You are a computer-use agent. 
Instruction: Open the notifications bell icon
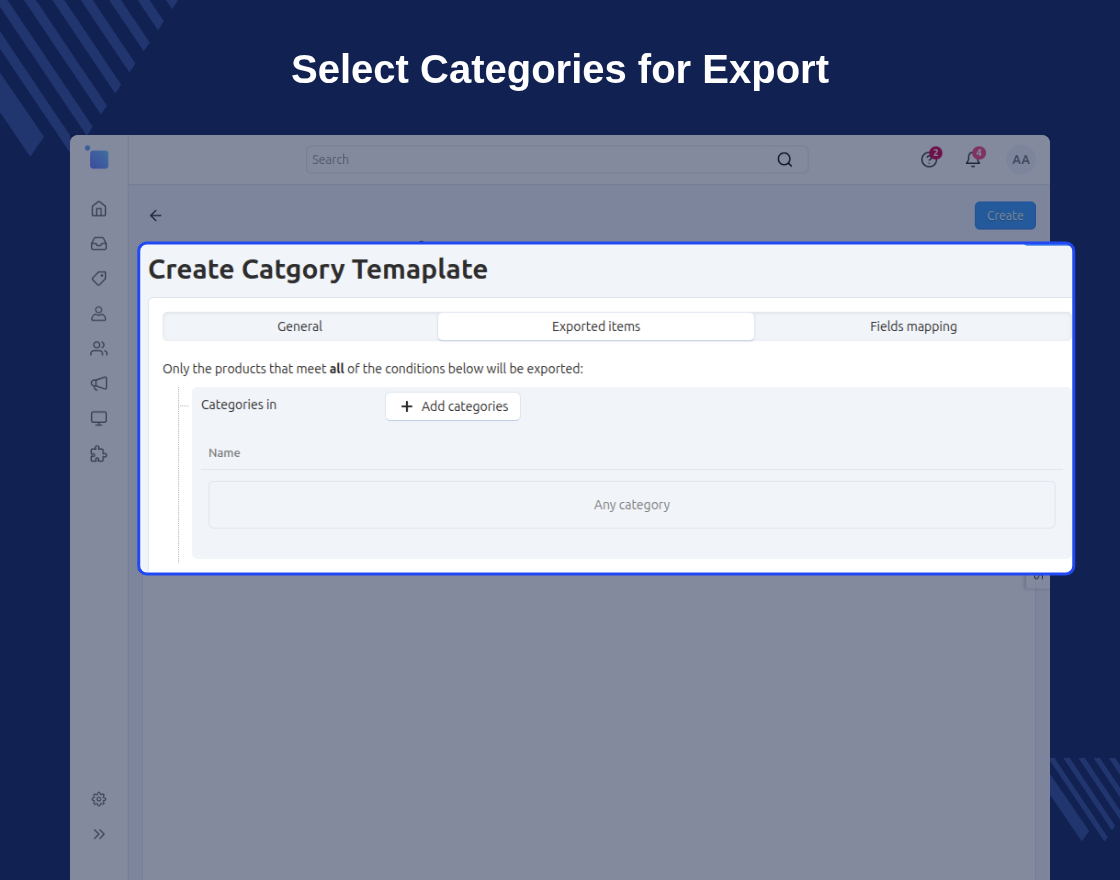pos(974,159)
